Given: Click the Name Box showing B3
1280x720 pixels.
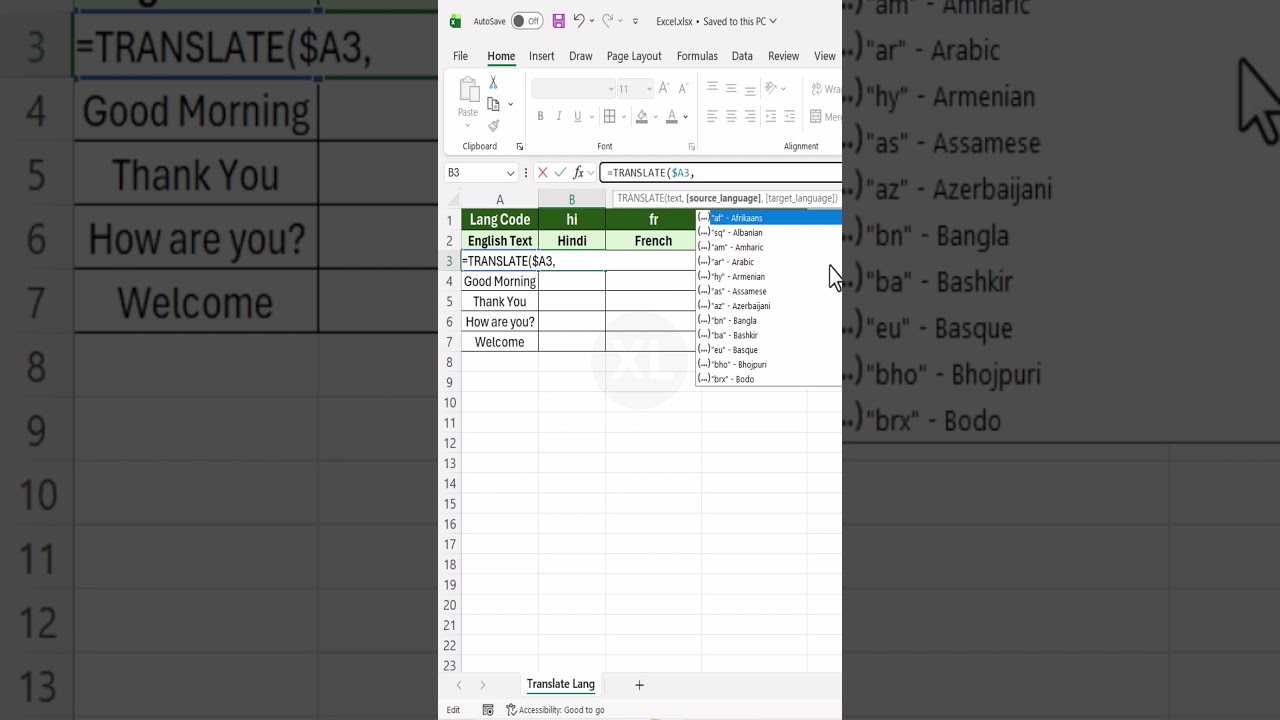Looking at the screenshot, I should point(481,173).
